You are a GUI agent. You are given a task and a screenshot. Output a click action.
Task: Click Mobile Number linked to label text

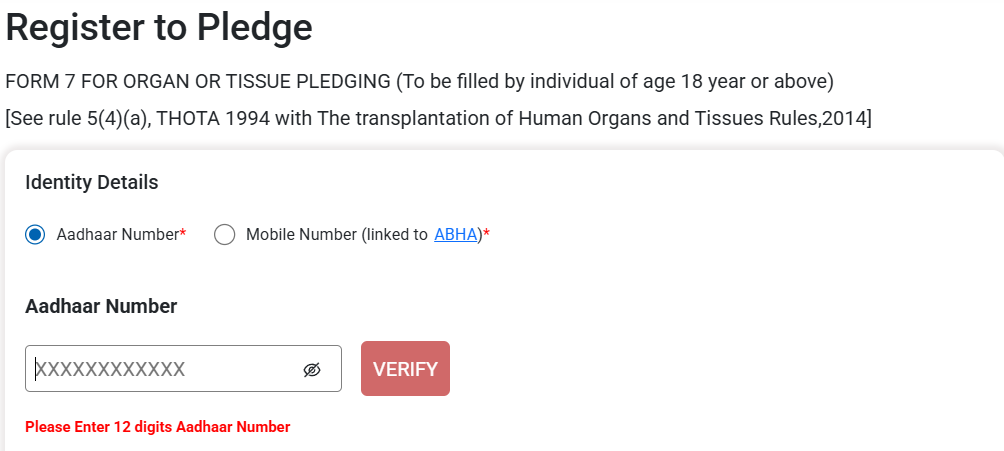click(336, 234)
